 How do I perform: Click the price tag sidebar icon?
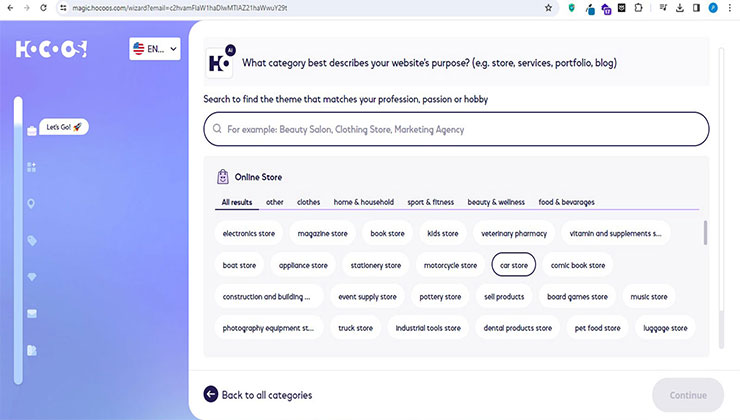click(x=32, y=241)
